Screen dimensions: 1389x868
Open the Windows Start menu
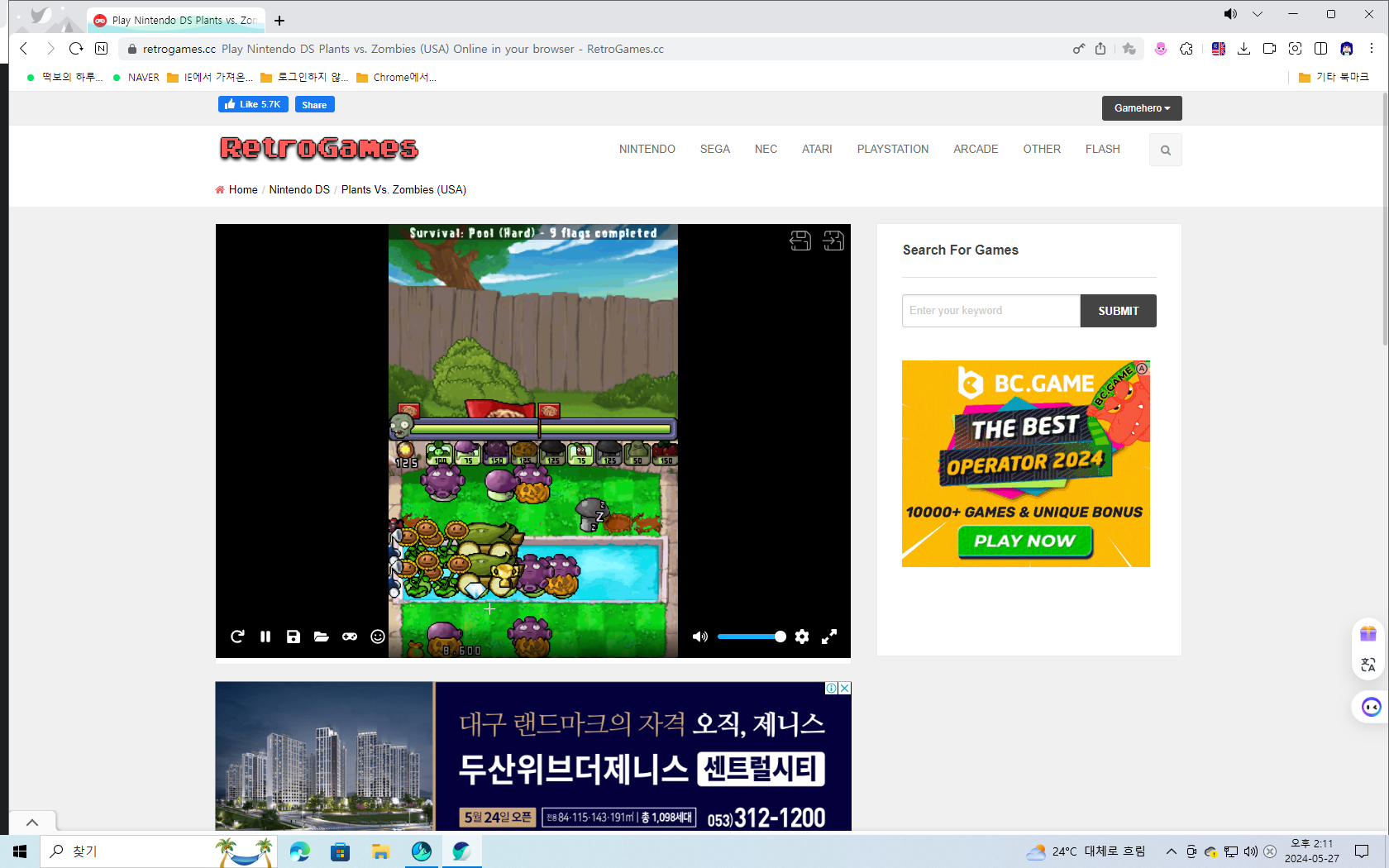tap(20, 851)
